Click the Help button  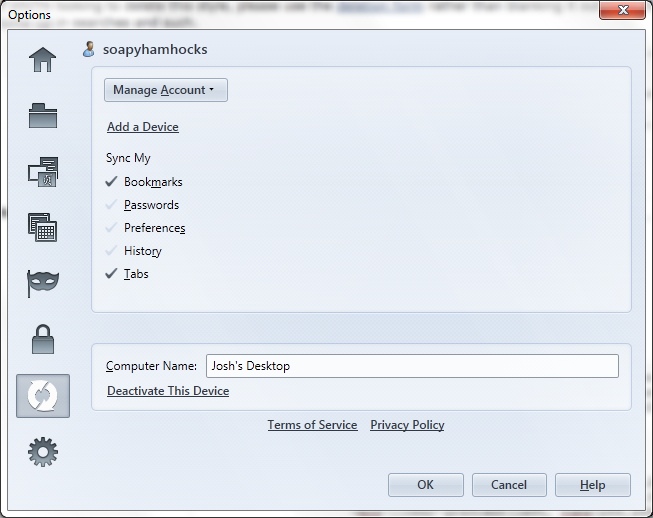tap(593, 485)
